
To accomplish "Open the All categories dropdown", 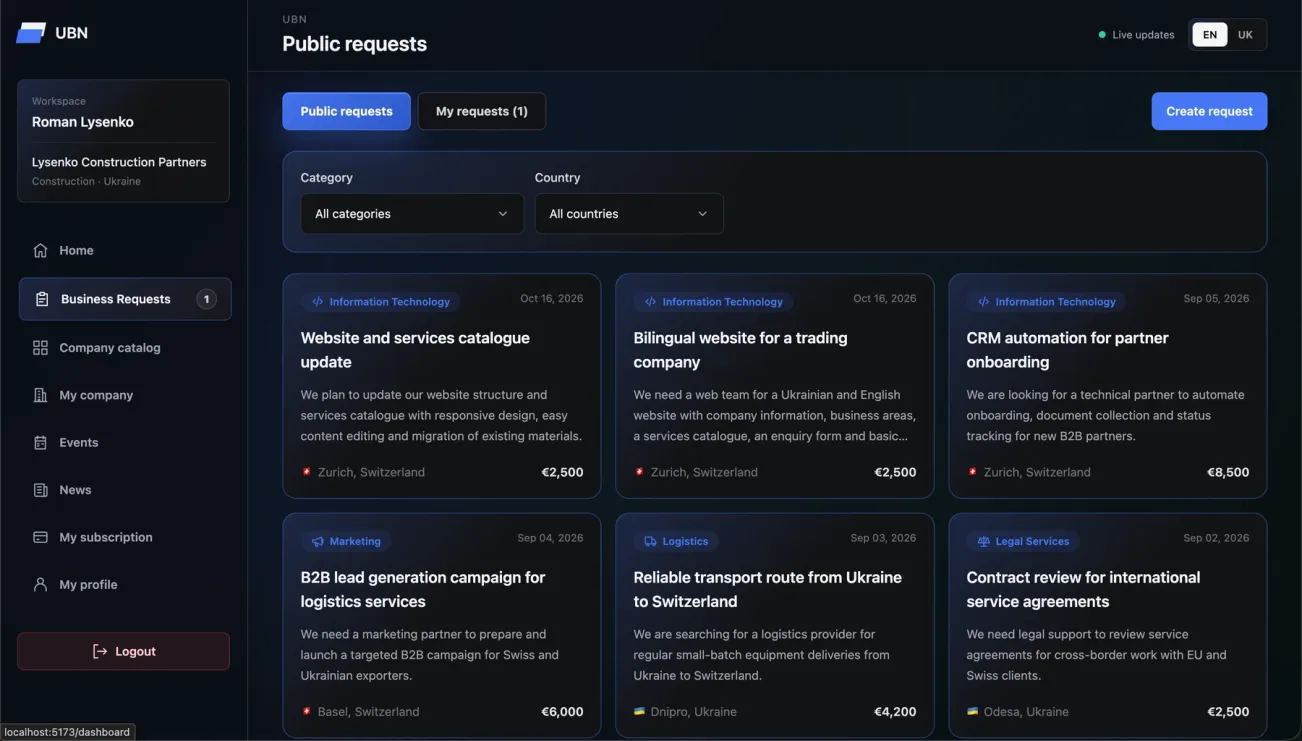I will (x=412, y=214).
